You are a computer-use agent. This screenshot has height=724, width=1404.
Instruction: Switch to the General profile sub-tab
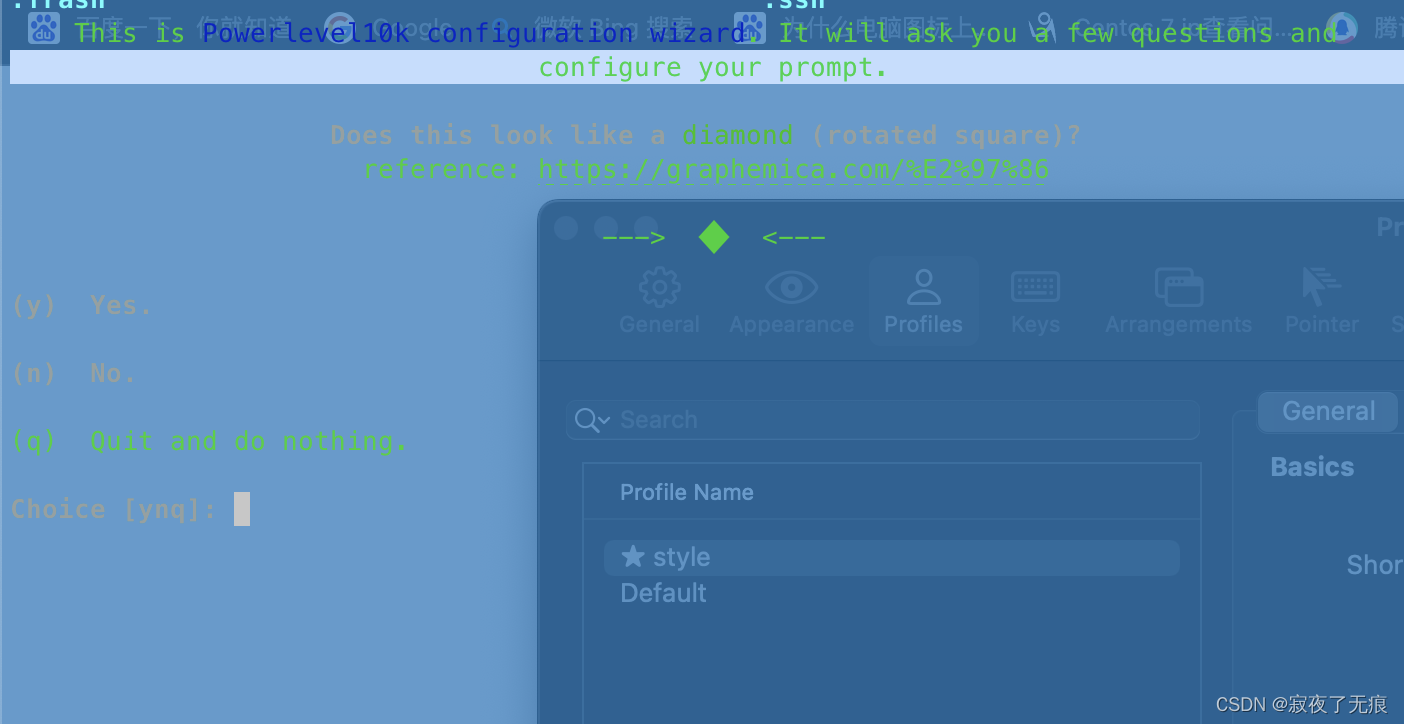coord(1328,411)
